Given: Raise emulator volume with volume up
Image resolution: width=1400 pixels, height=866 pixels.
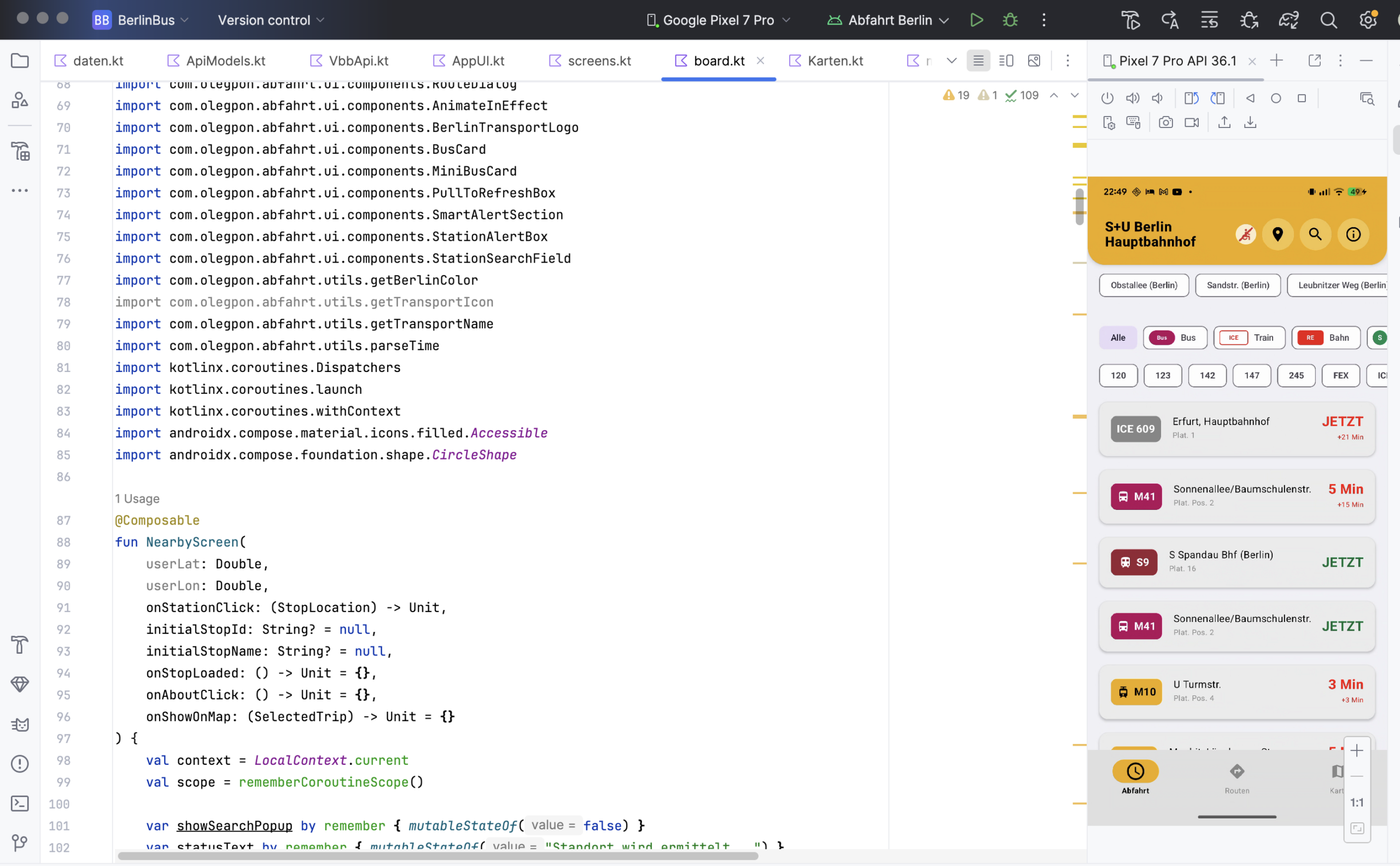Looking at the screenshot, I should pos(1133,98).
